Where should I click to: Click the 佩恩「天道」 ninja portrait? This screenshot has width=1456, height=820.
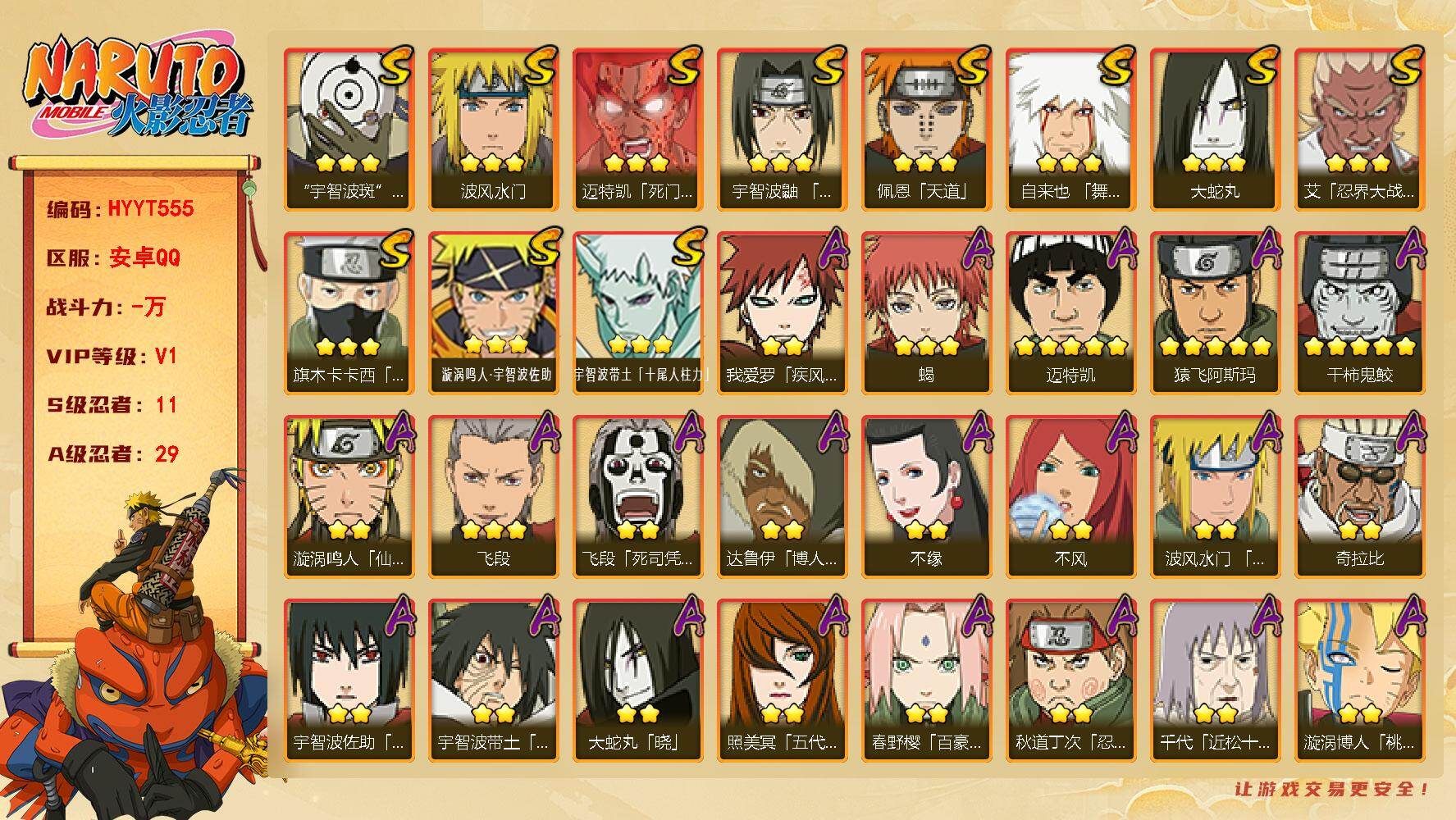926,129
